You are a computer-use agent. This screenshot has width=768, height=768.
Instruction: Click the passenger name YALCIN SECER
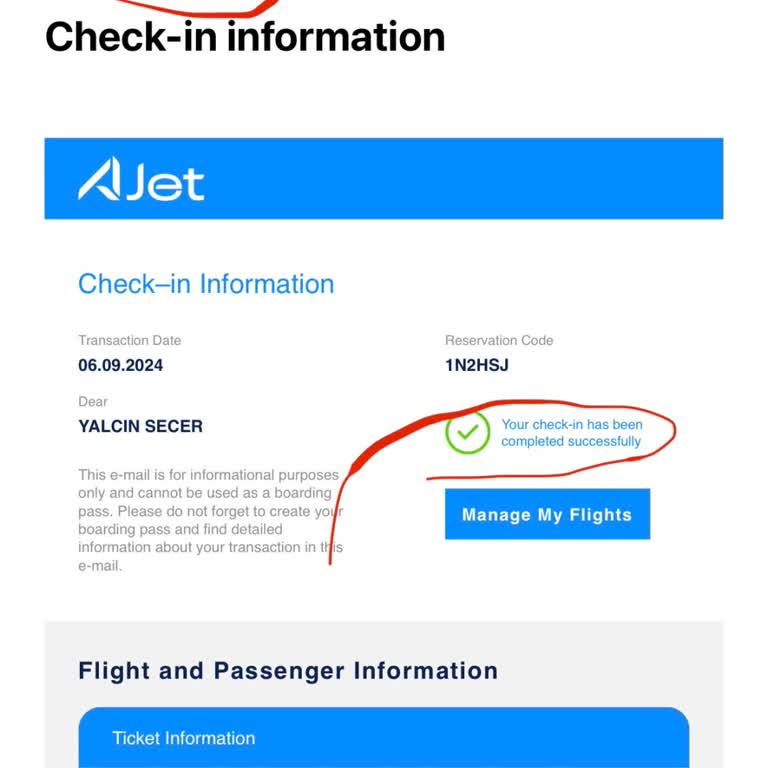[x=141, y=426]
